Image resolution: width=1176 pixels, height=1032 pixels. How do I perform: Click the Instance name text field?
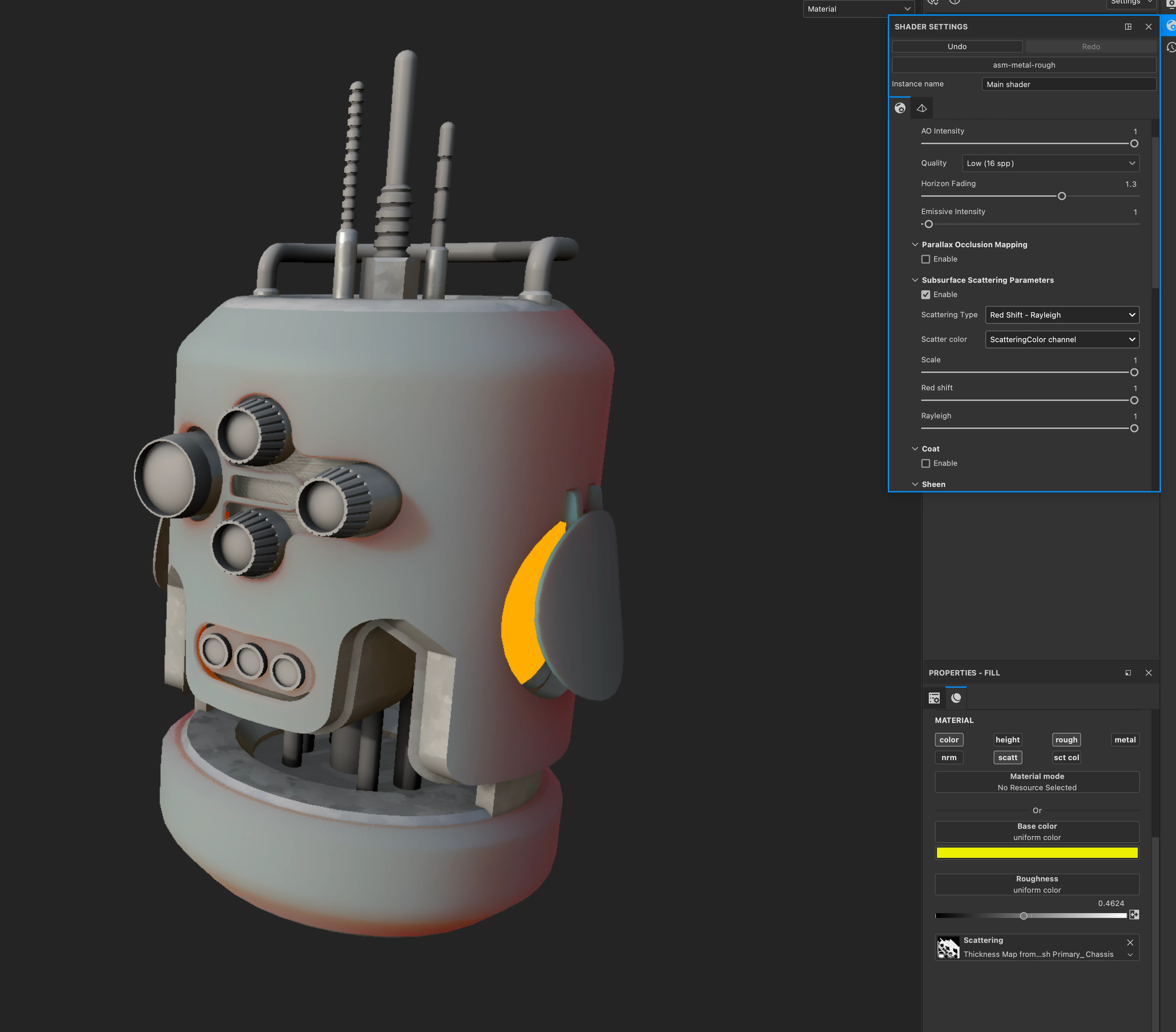pos(1068,85)
